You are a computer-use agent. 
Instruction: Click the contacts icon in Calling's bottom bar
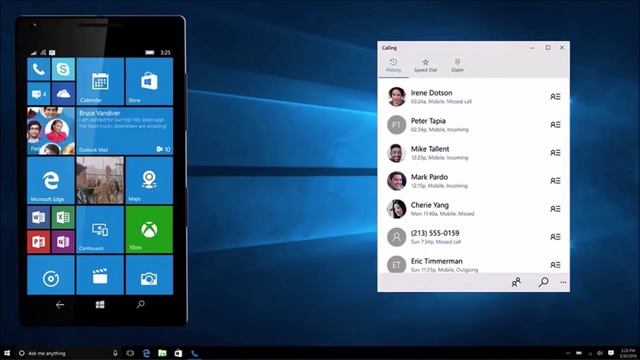coord(516,282)
